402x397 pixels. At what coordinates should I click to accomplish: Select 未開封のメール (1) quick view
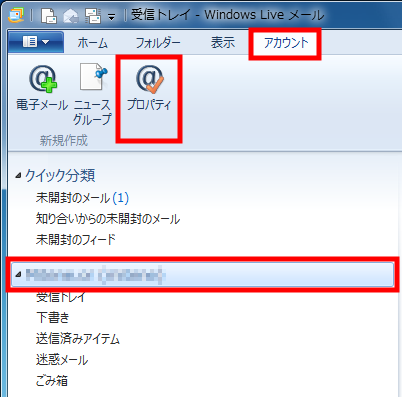click(x=82, y=198)
